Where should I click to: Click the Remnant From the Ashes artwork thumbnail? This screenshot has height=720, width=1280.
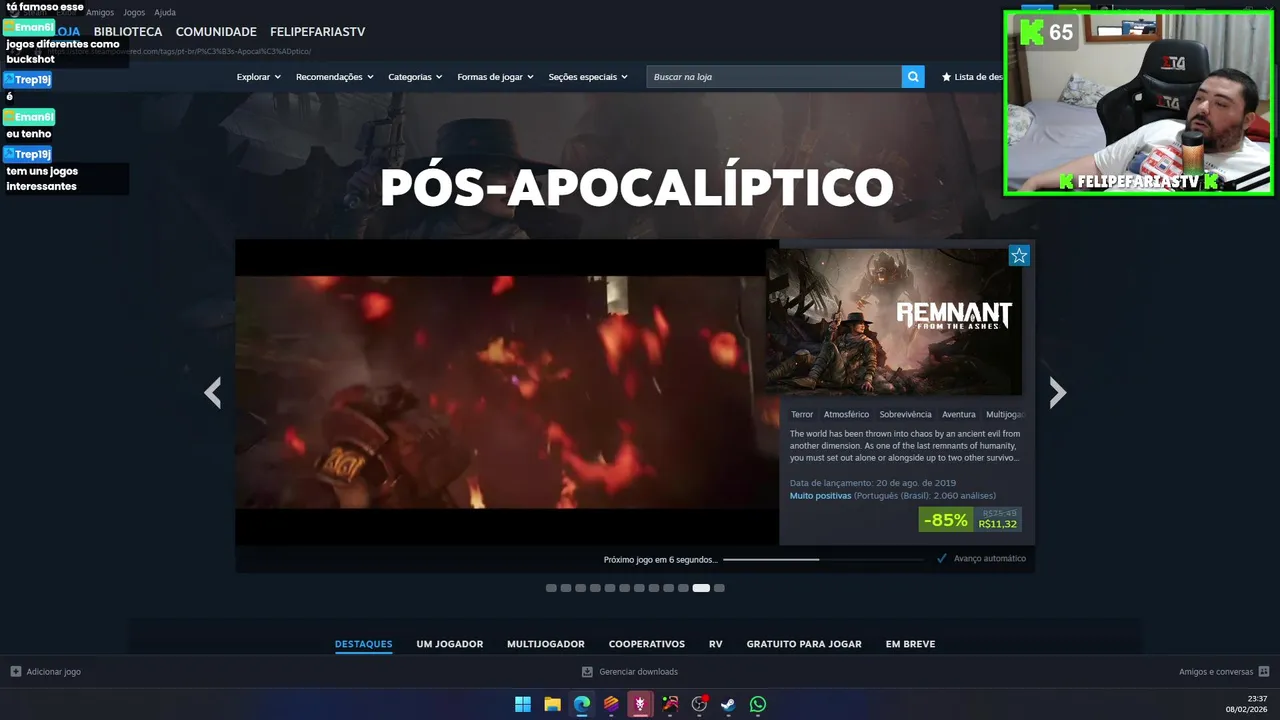click(x=895, y=321)
